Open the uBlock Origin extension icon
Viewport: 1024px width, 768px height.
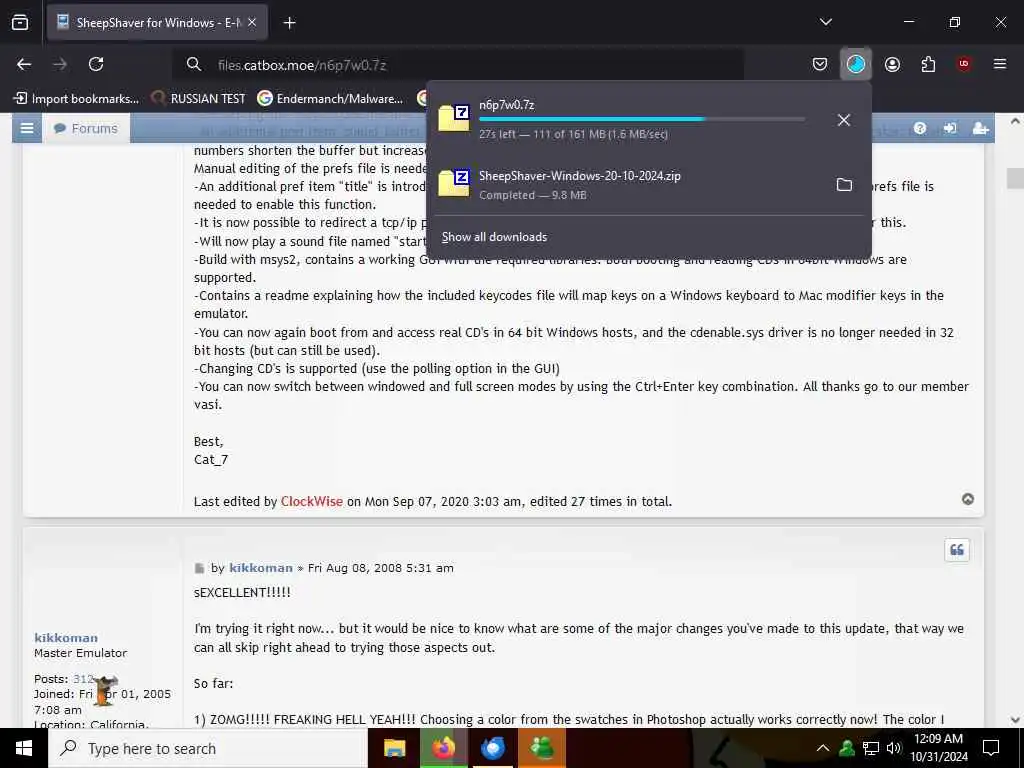click(x=964, y=64)
